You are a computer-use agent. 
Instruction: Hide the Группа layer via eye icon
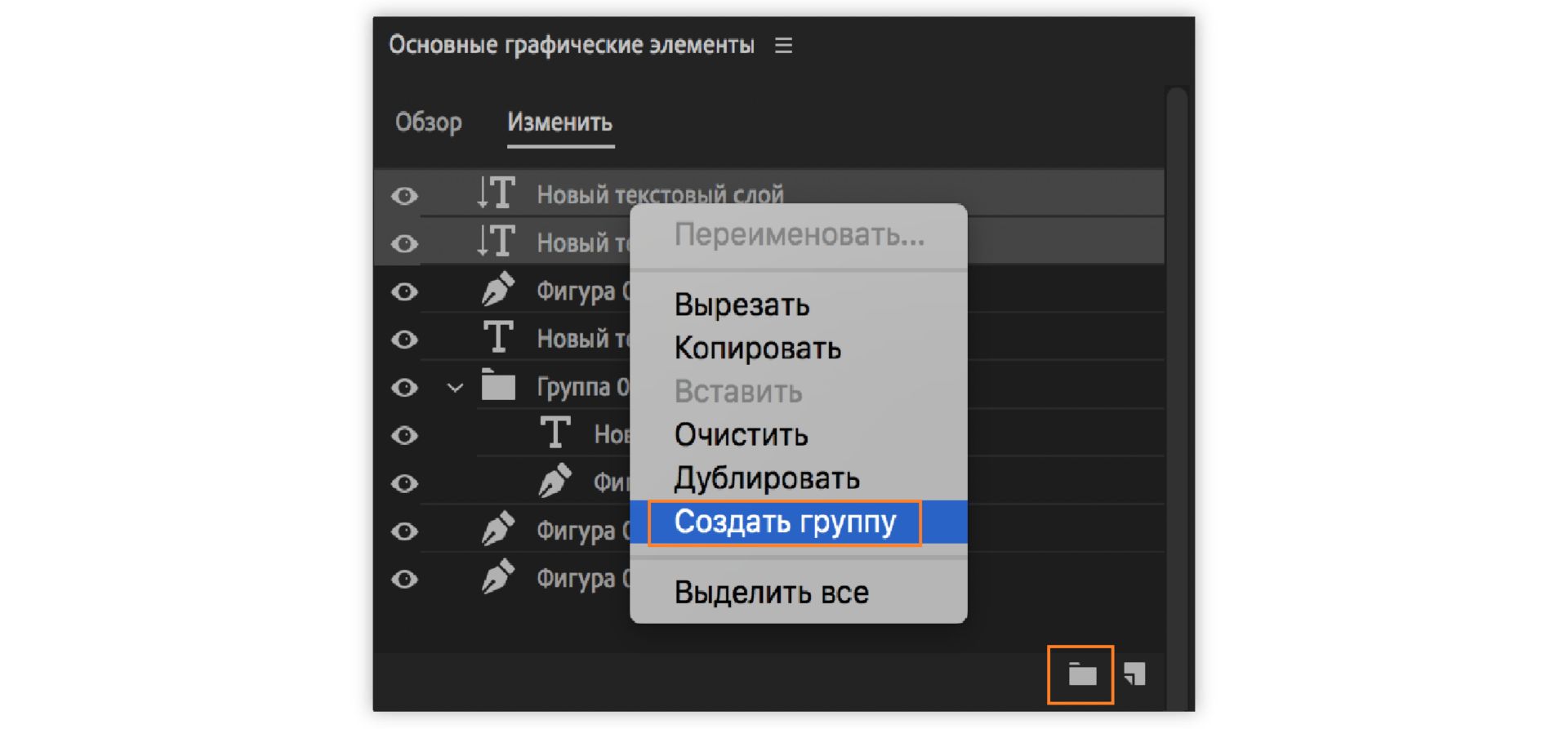click(404, 388)
